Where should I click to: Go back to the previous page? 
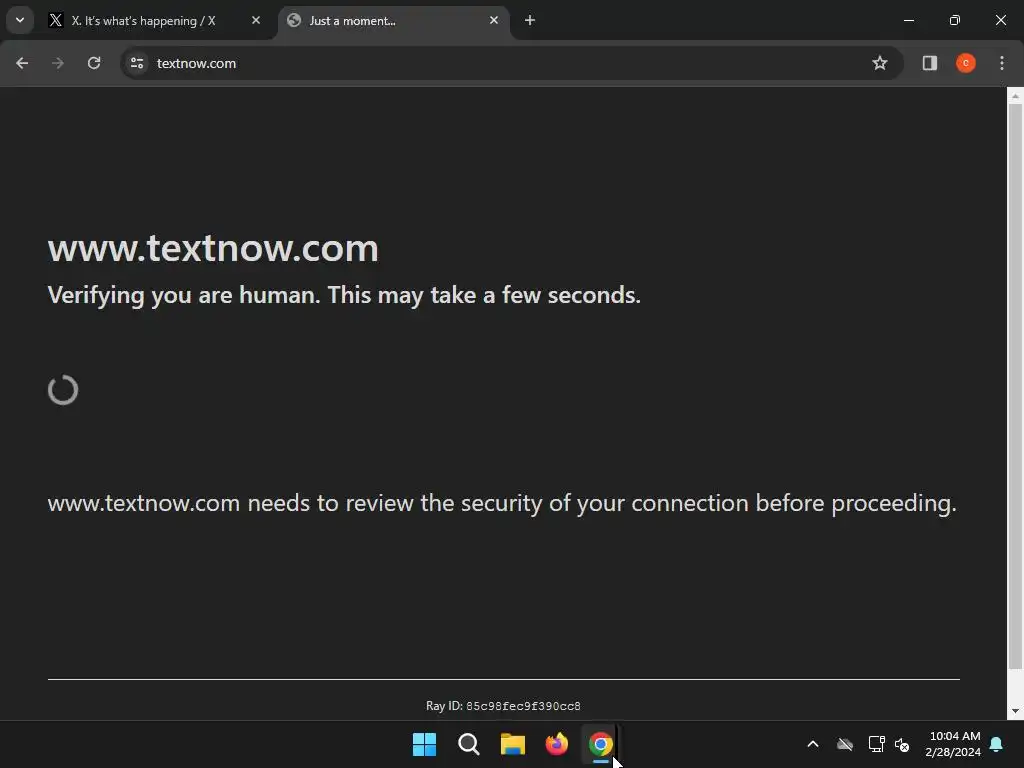22,63
